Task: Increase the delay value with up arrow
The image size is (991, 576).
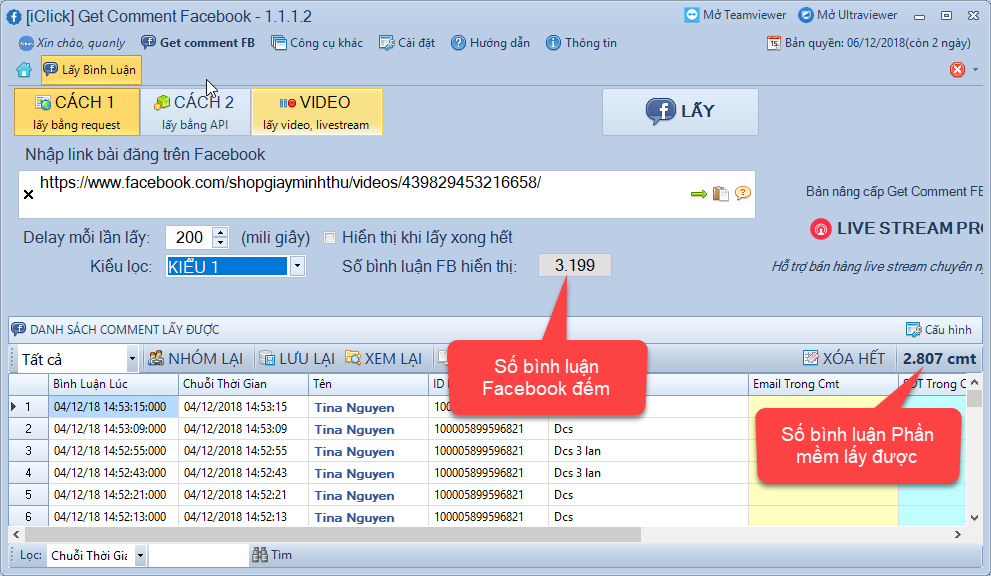Action: 220,233
